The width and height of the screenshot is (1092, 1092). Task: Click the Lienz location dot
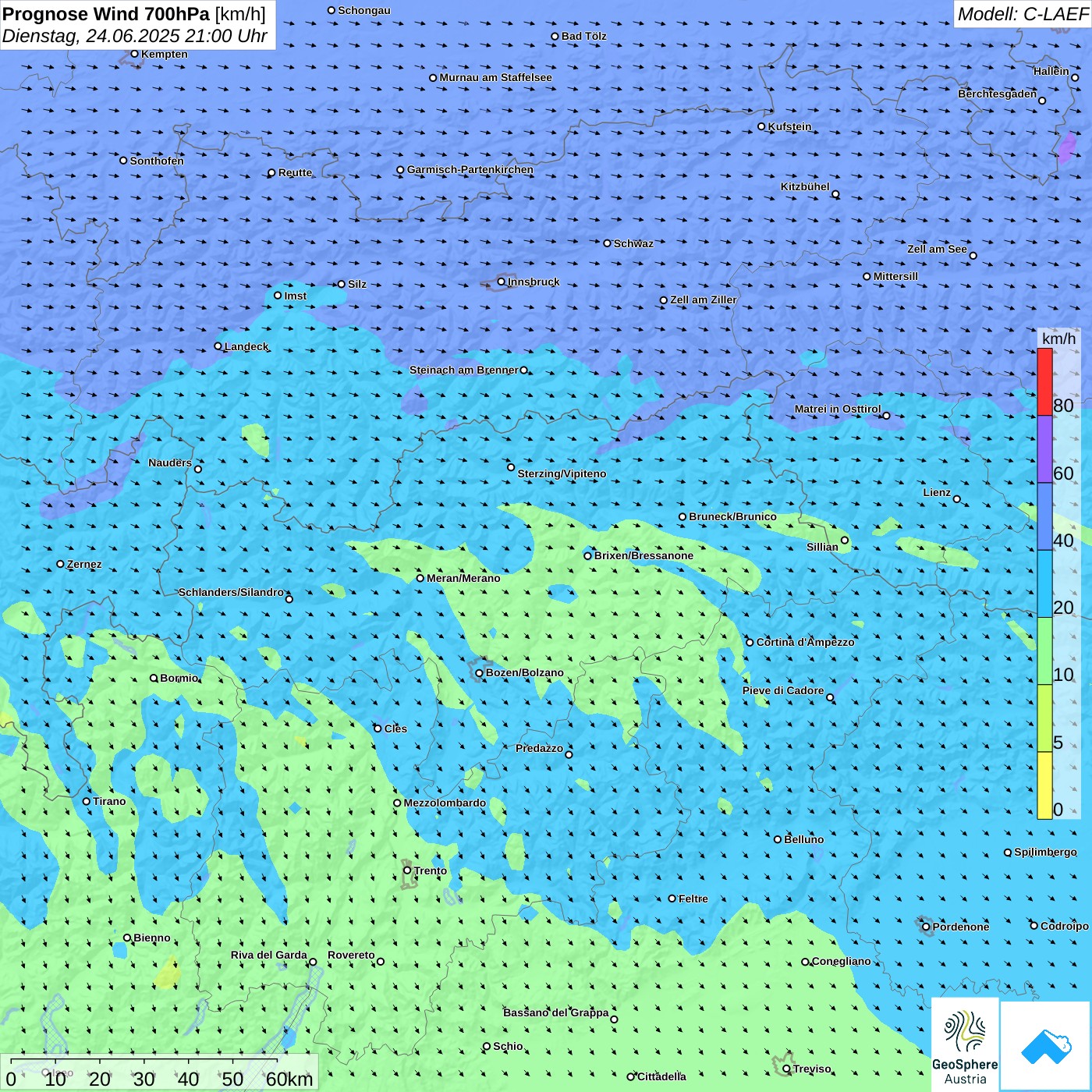coord(957,499)
